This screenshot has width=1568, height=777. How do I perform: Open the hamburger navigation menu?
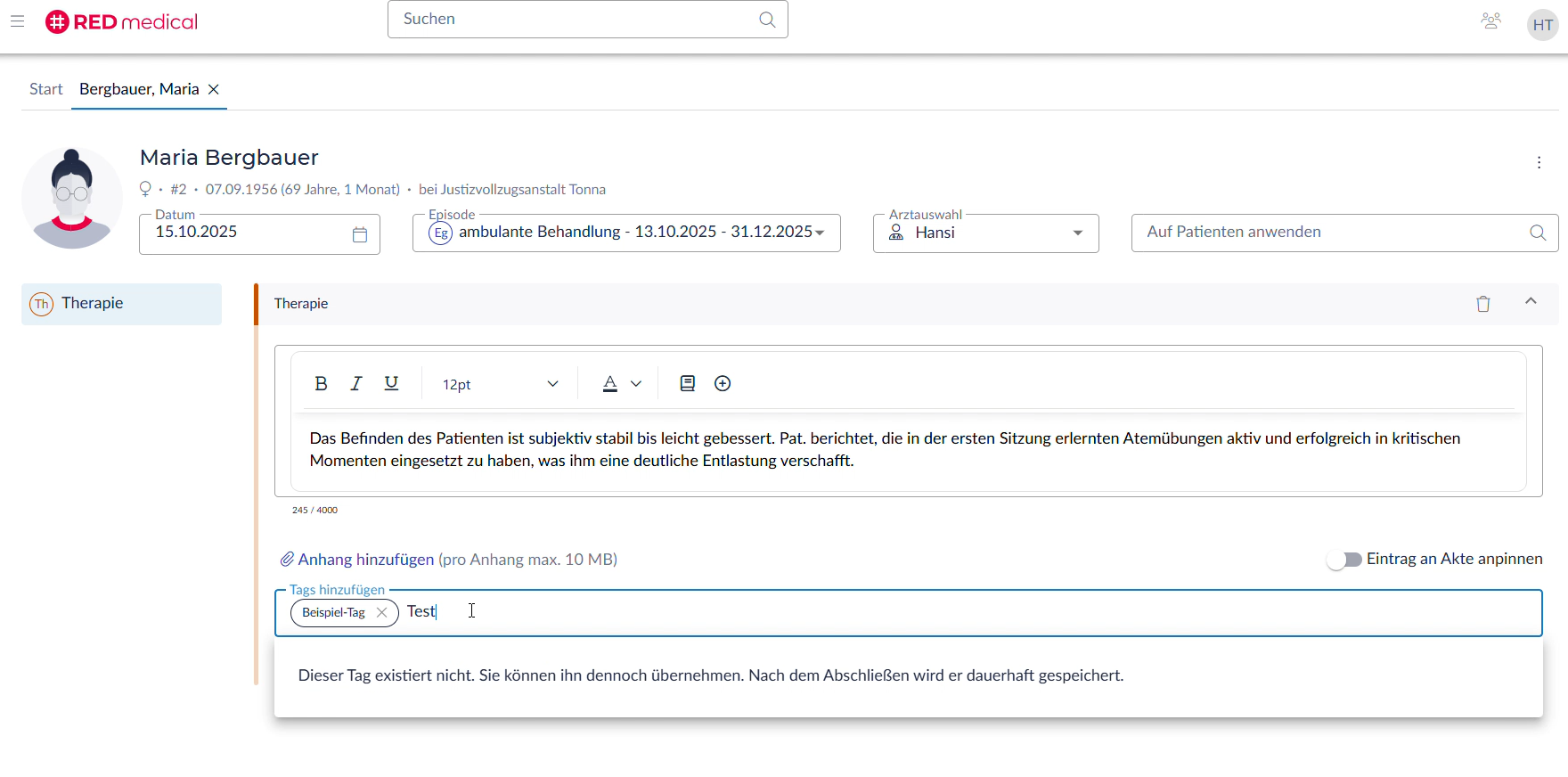click(17, 21)
